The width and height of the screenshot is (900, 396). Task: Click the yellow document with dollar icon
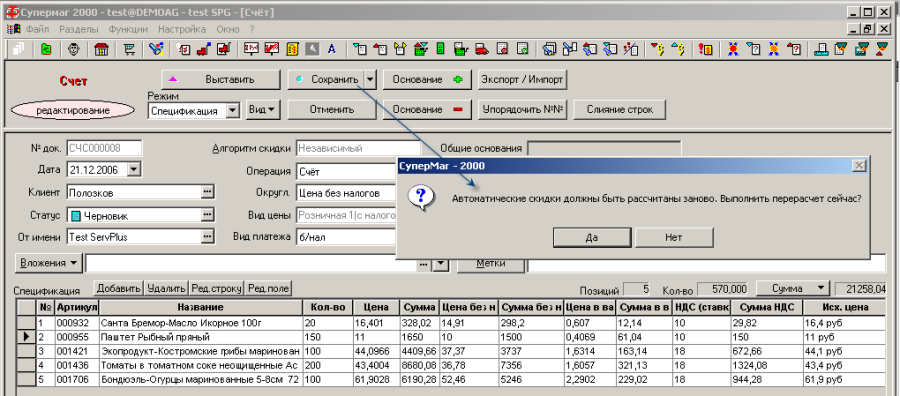293,49
